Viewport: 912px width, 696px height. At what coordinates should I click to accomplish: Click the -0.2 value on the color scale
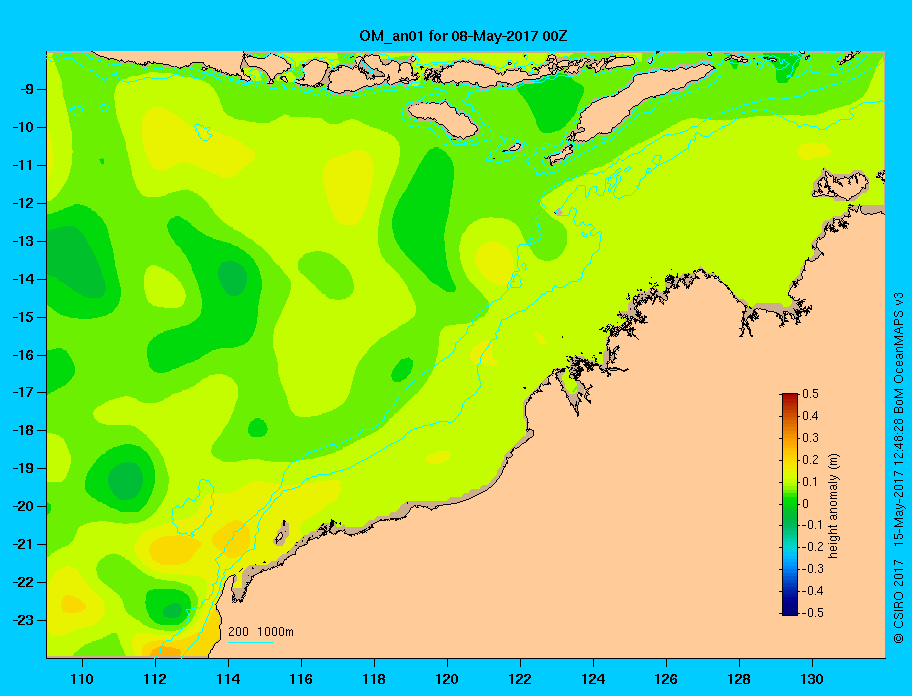click(x=813, y=547)
